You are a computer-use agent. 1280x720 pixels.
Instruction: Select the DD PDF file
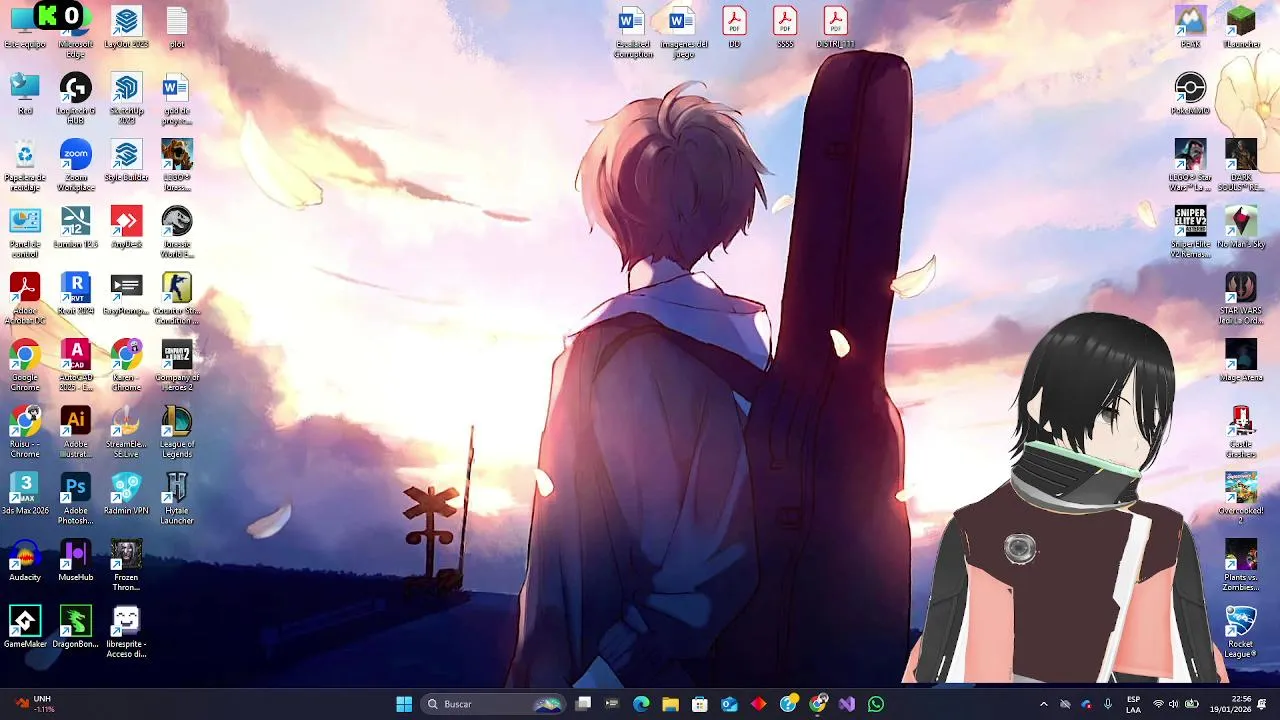pos(734,28)
